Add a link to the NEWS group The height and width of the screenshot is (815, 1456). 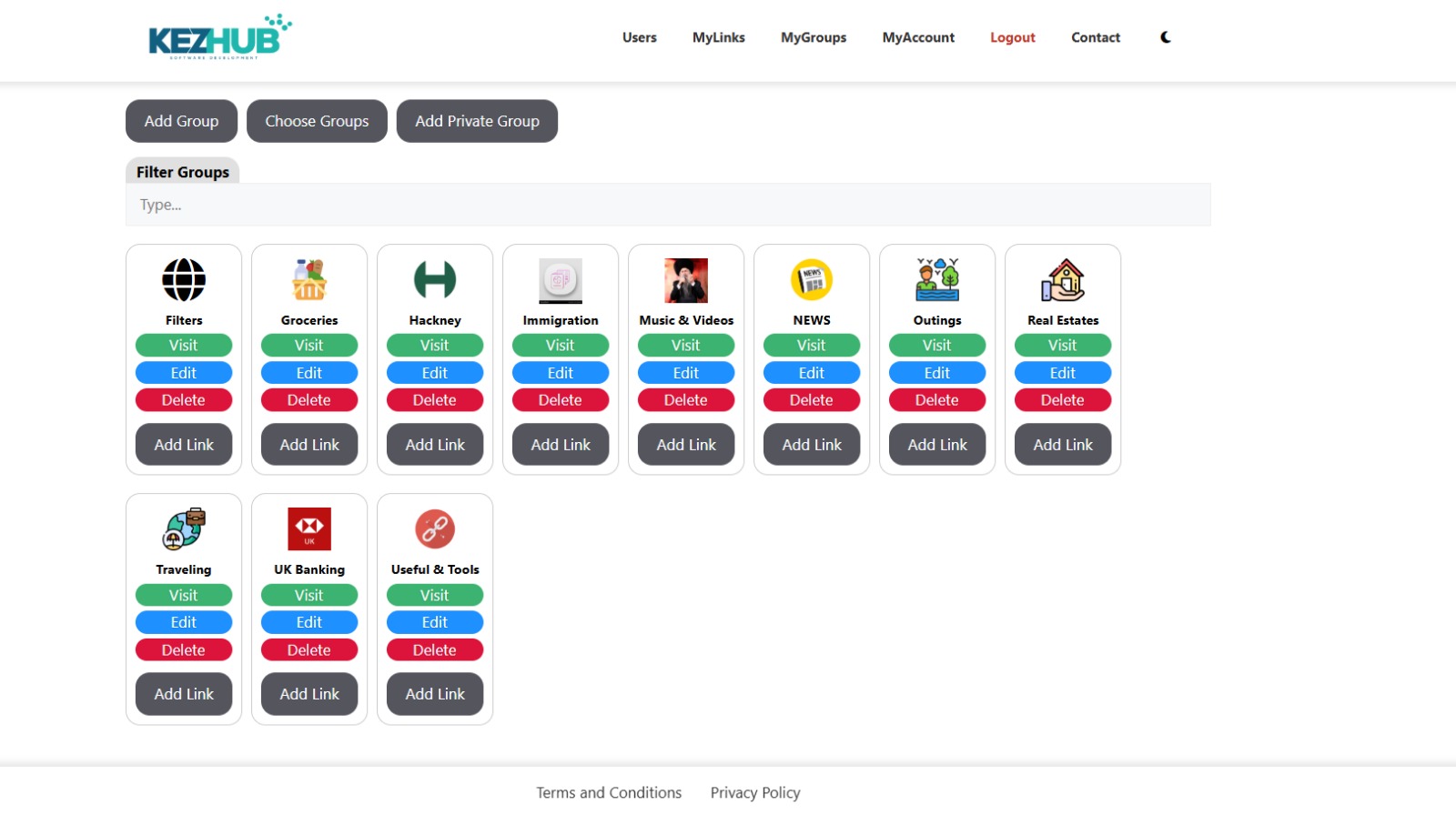[812, 445]
